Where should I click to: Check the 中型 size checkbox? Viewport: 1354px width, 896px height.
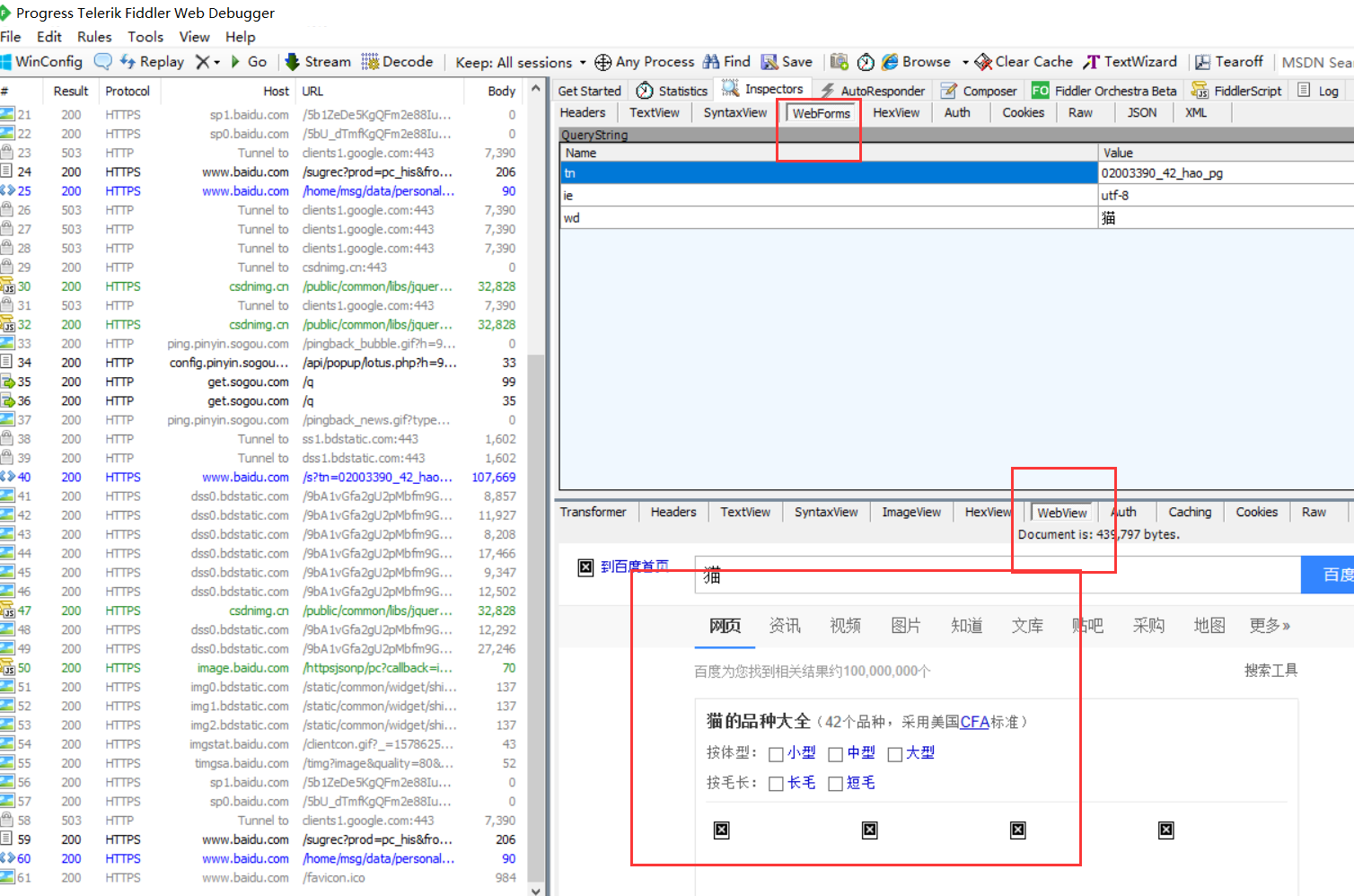click(x=835, y=754)
